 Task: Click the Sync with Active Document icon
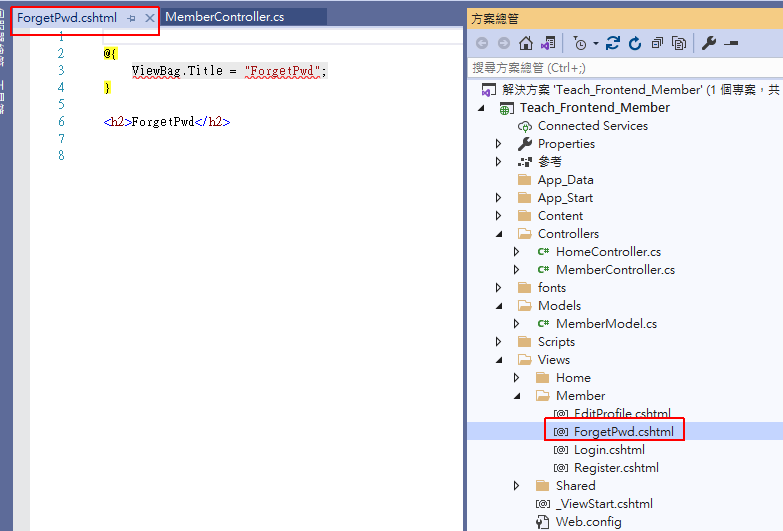tap(613, 43)
